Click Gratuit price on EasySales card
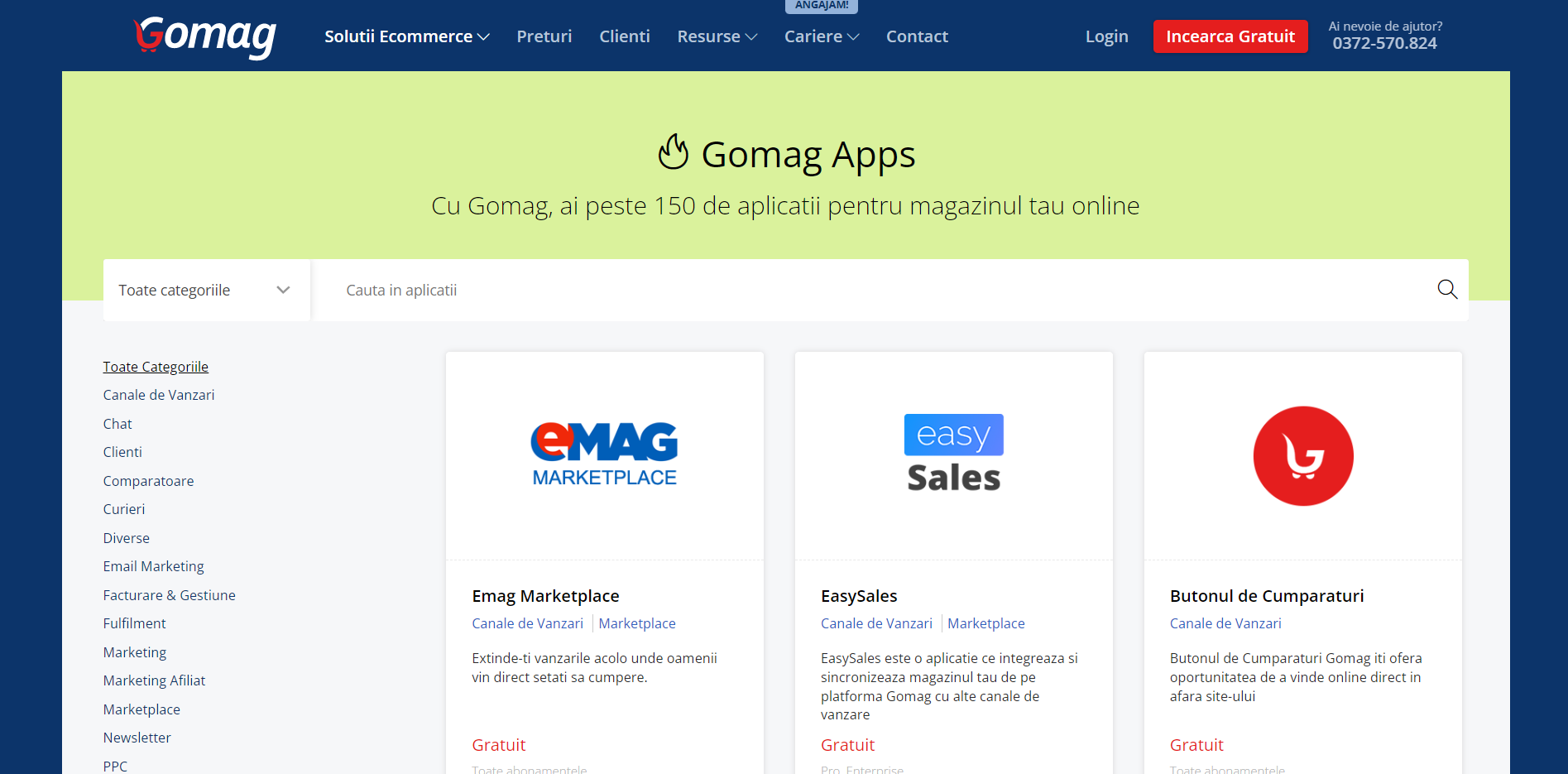This screenshot has width=1568, height=774. (847, 745)
